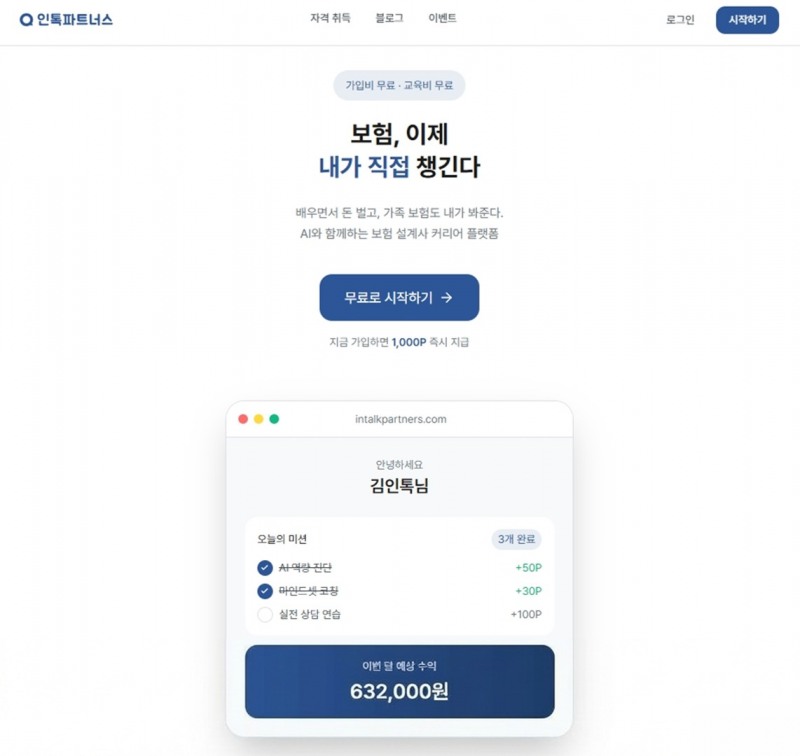This screenshot has height=756, width=800.
Task: Click the 3개 완료 progress badge
Action: tap(517, 538)
